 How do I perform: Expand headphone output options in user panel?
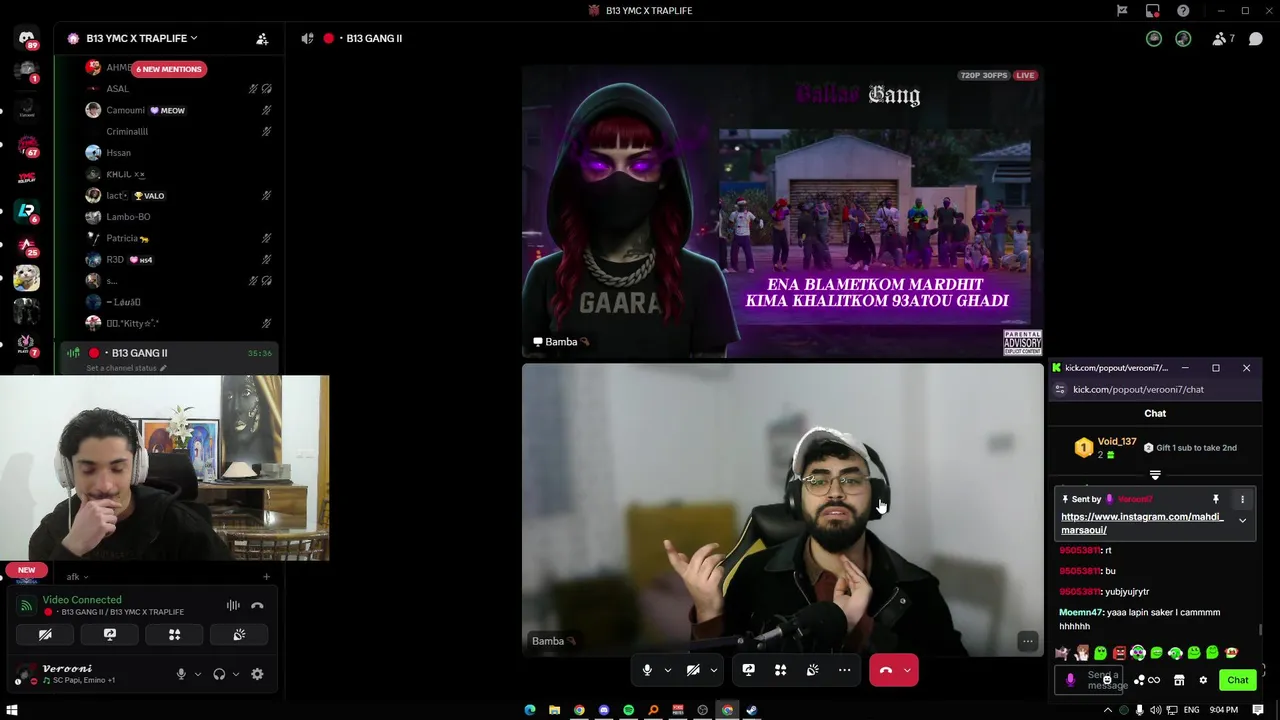pos(236,674)
